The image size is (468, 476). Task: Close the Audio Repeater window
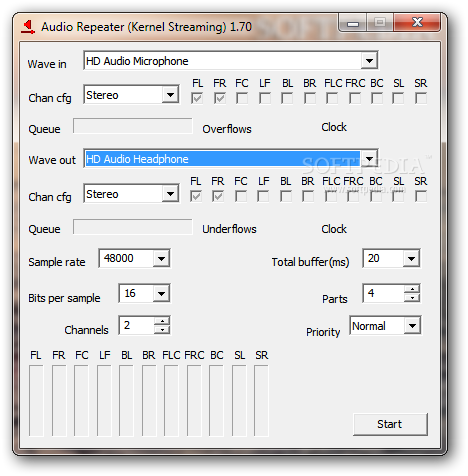coord(417,22)
